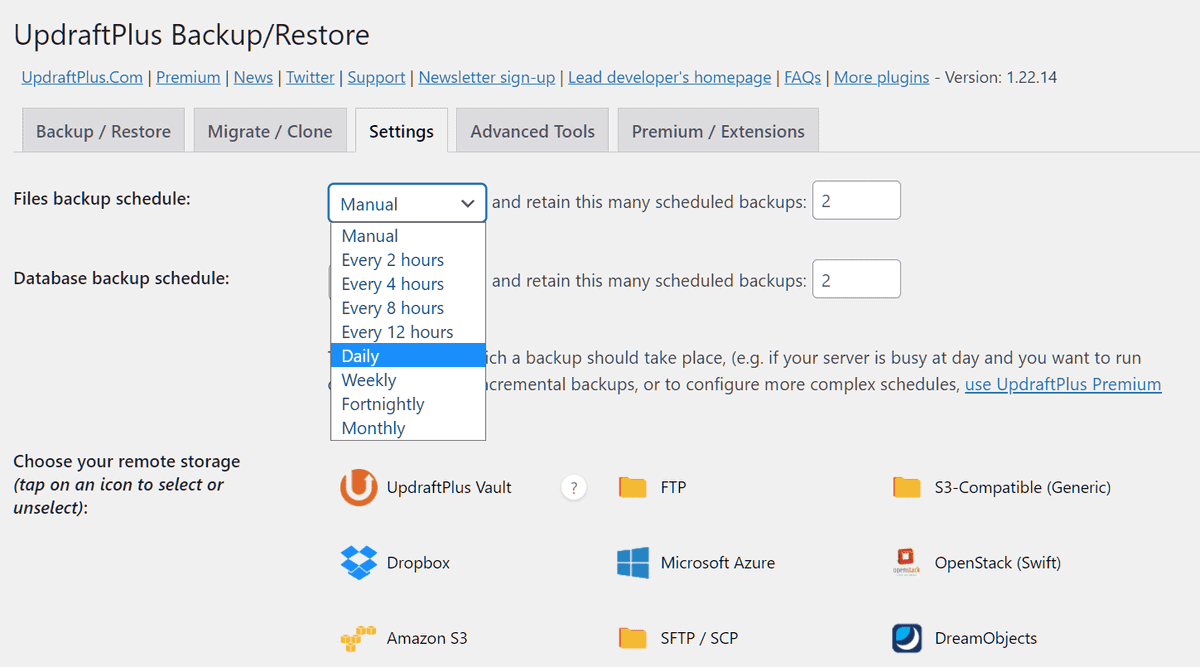This screenshot has width=1200, height=667.
Task: Click the Dropbox storage icon
Action: coord(358,563)
